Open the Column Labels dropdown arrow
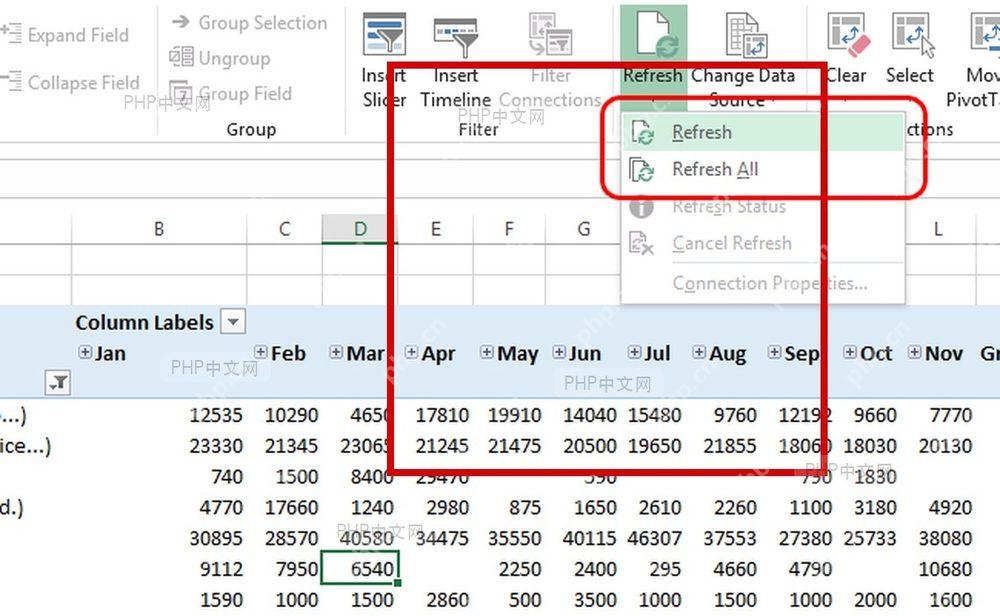 pos(233,321)
